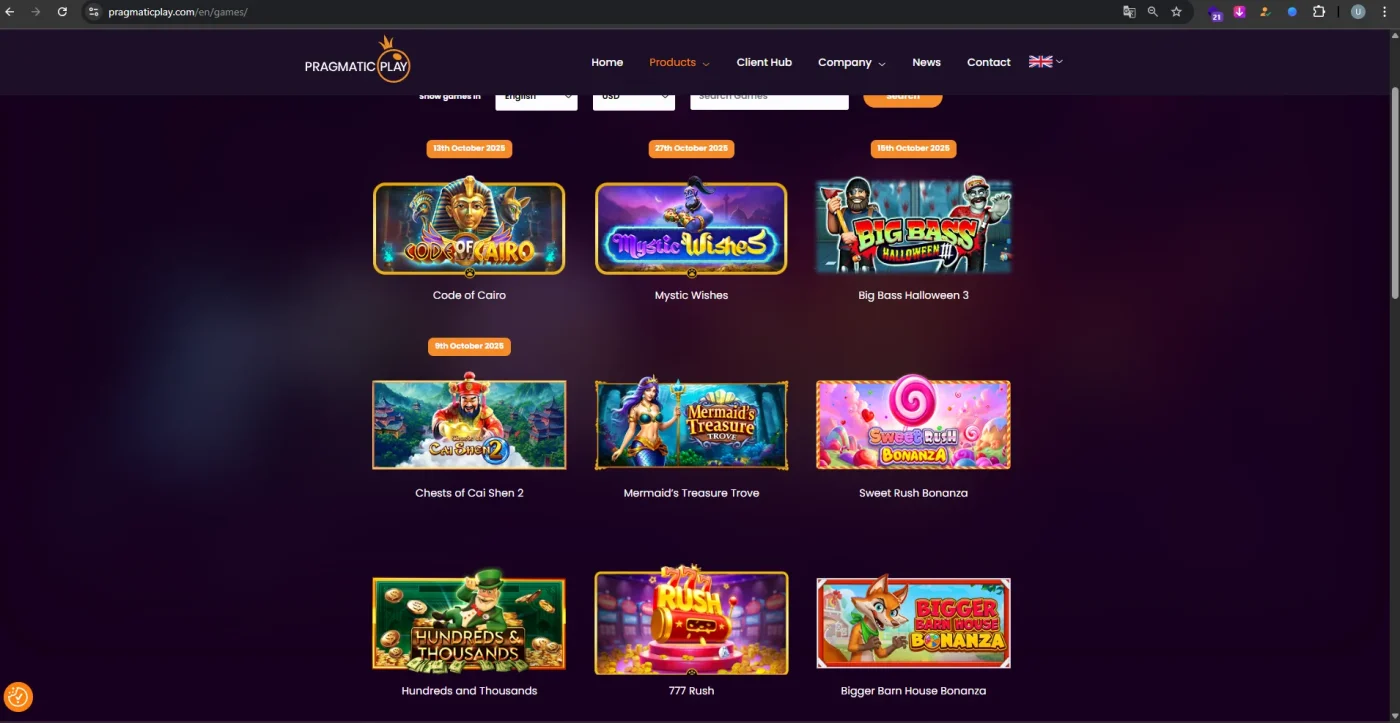Open the News menu item
1400x723 pixels.
(926, 62)
